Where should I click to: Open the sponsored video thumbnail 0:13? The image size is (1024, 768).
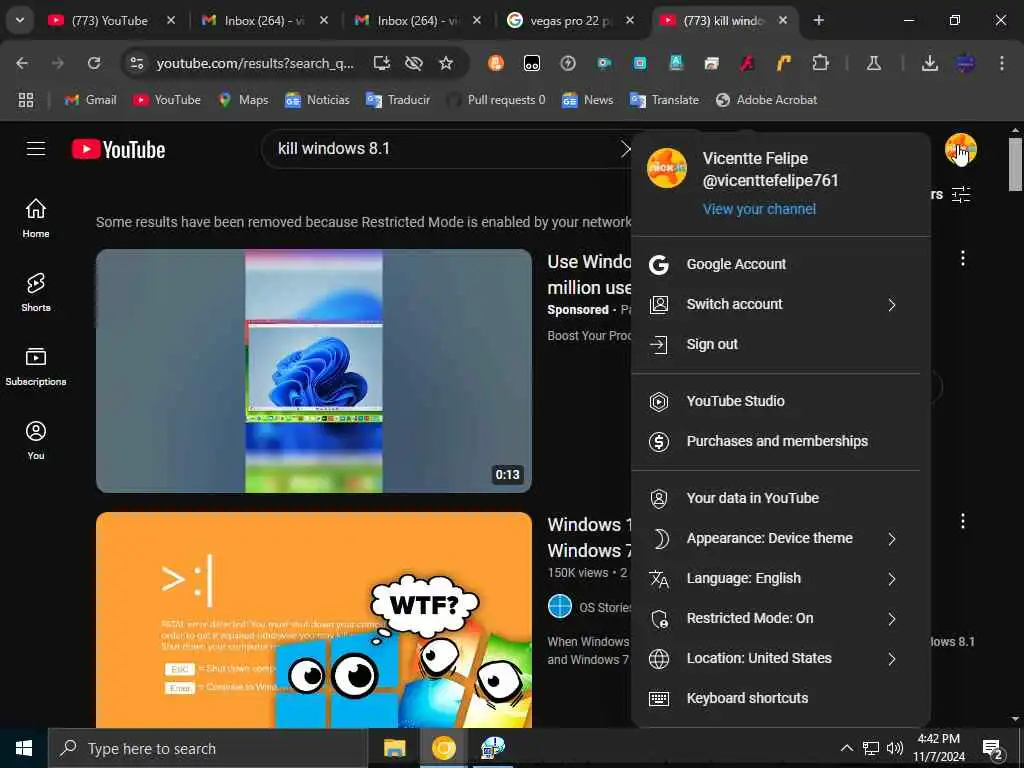(x=313, y=370)
